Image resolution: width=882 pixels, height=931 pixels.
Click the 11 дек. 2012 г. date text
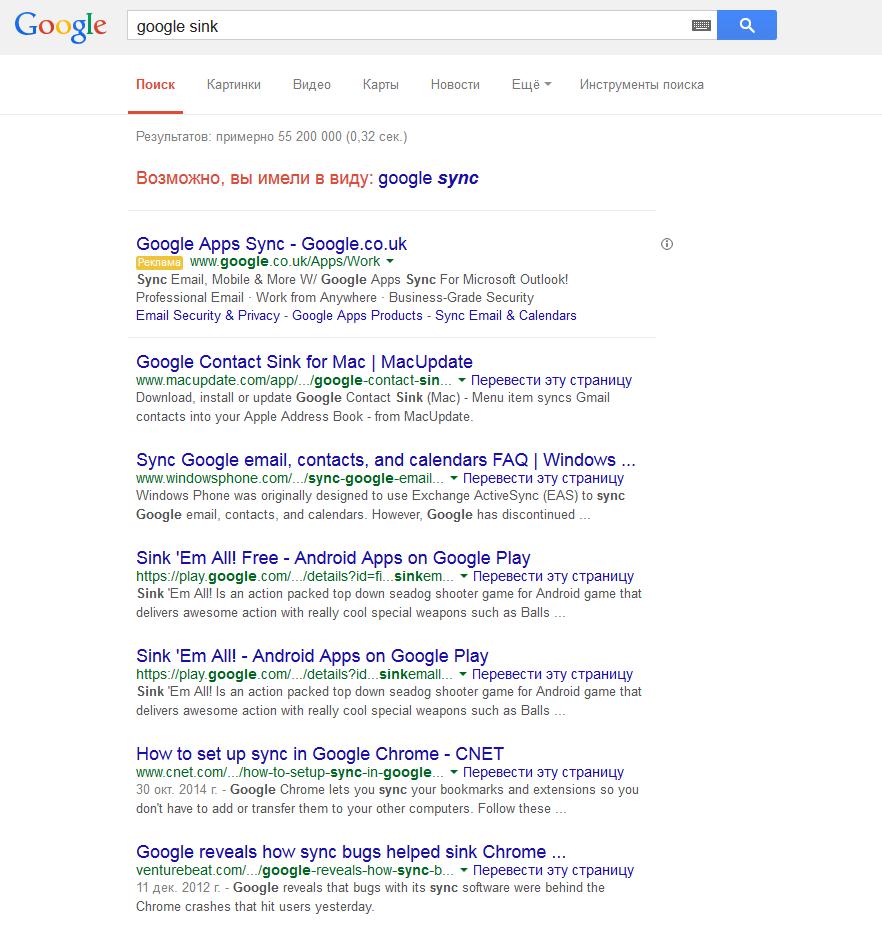click(x=178, y=888)
